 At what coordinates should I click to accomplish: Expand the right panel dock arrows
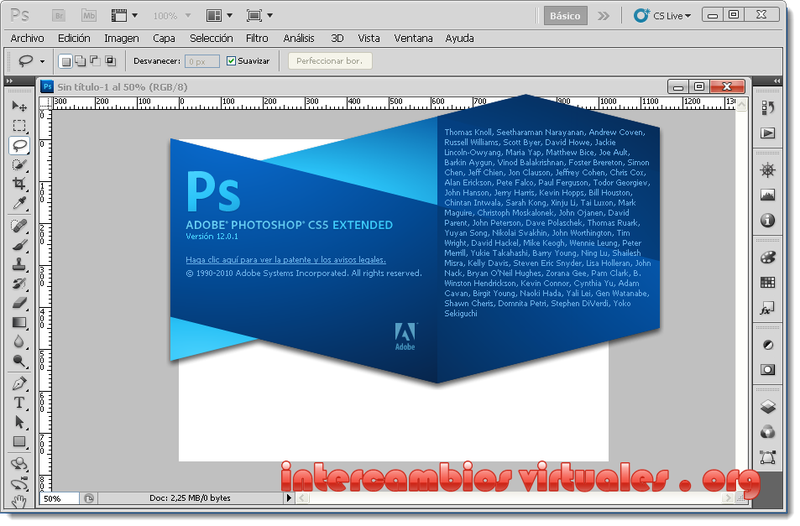point(777,81)
